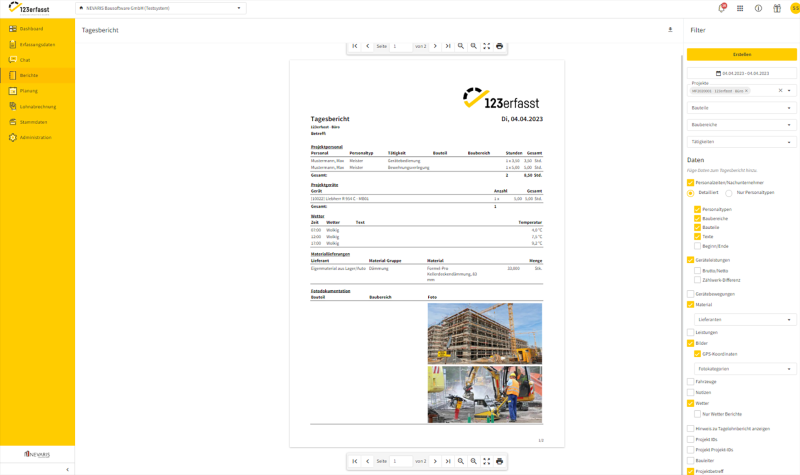Open the Lieferanten dropdown
Viewport: 800px width, 475px height.
pyautogui.click(x=745, y=320)
